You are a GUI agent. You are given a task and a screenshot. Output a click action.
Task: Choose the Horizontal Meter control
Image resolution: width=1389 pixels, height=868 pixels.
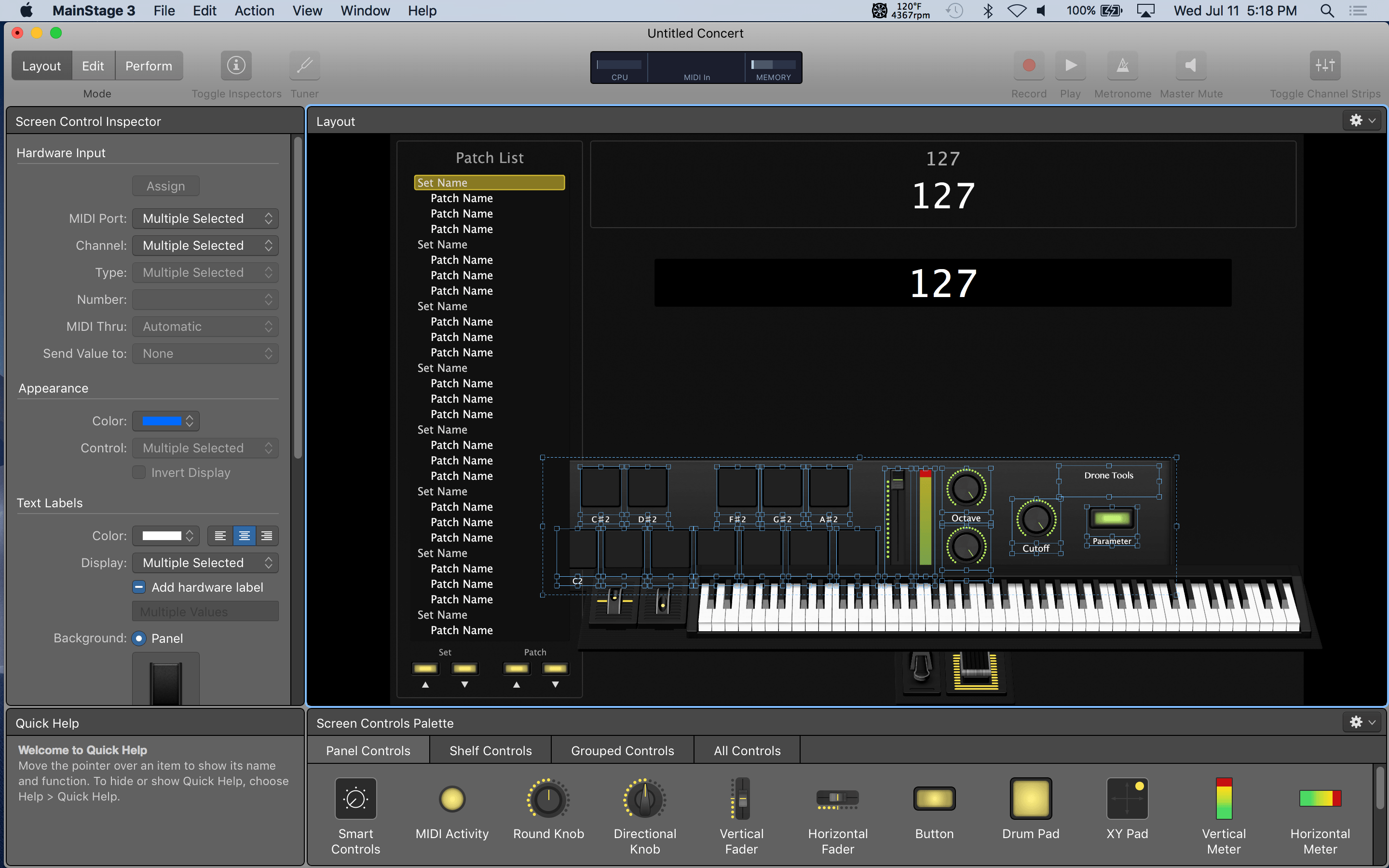[1320, 816]
